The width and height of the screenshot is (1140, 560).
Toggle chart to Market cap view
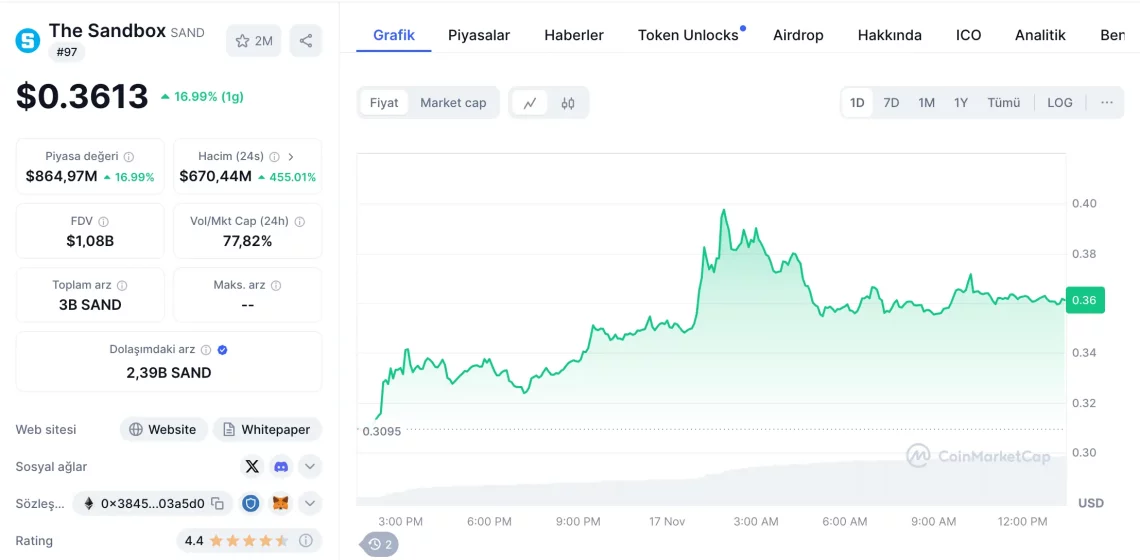pyautogui.click(x=453, y=102)
